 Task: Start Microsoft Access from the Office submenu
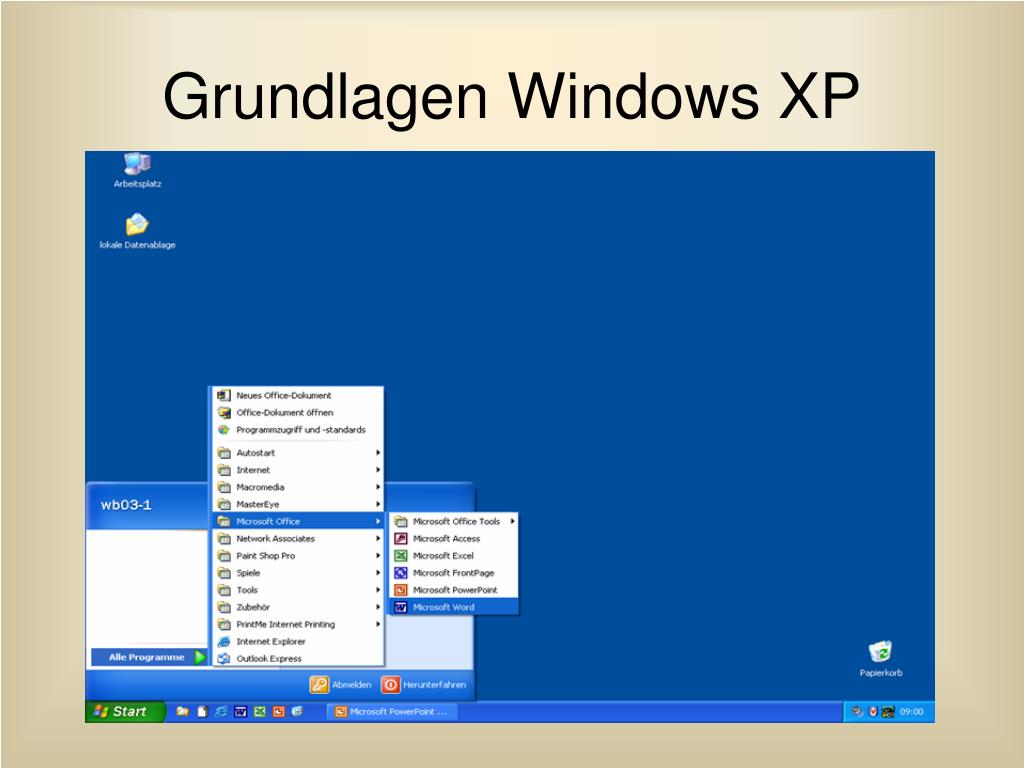[455, 539]
